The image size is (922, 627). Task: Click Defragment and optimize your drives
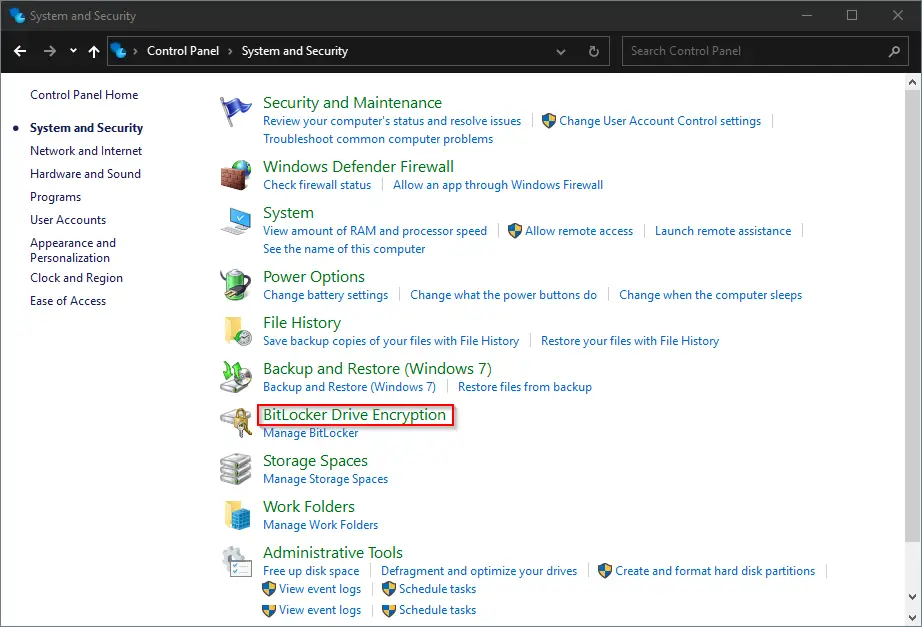pos(479,571)
